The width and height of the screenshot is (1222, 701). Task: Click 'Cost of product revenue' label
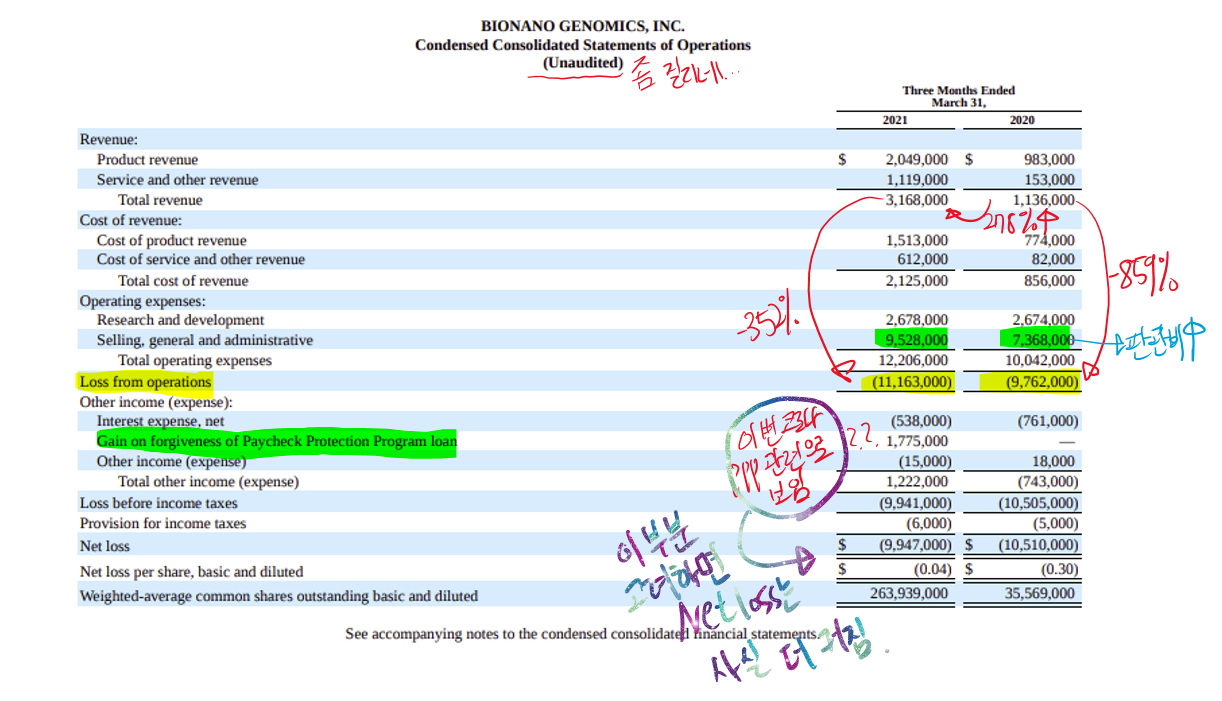coord(171,240)
